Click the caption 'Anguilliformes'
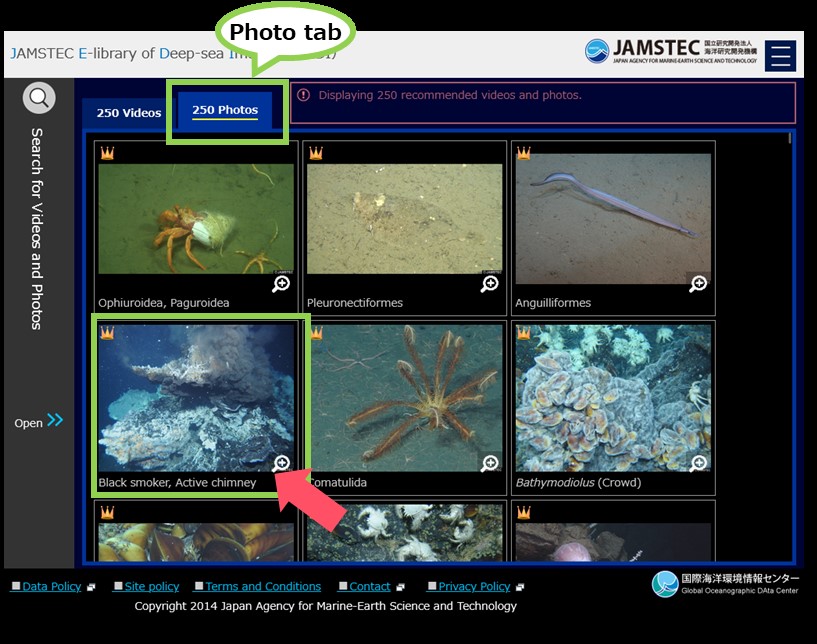Image resolution: width=817 pixels, height=644 pixels. (553, 303)
